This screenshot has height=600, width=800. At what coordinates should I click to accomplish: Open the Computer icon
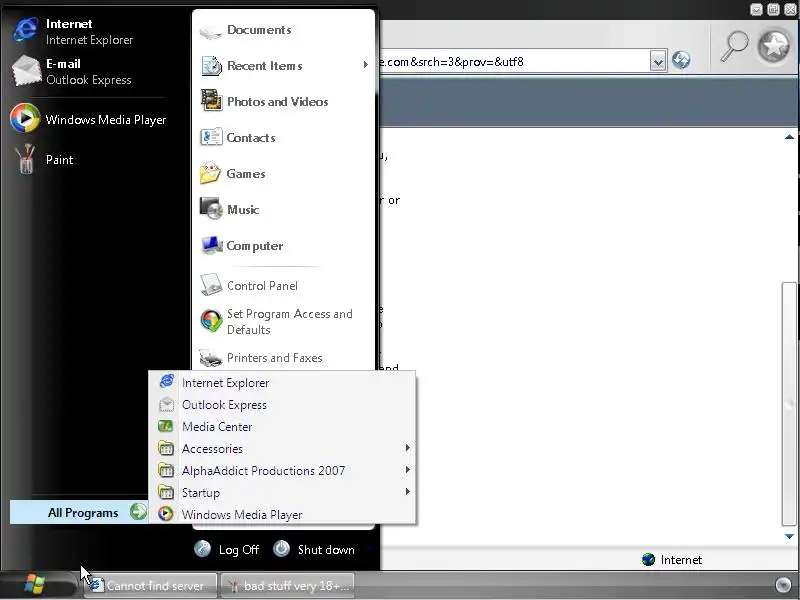point(211,245)
